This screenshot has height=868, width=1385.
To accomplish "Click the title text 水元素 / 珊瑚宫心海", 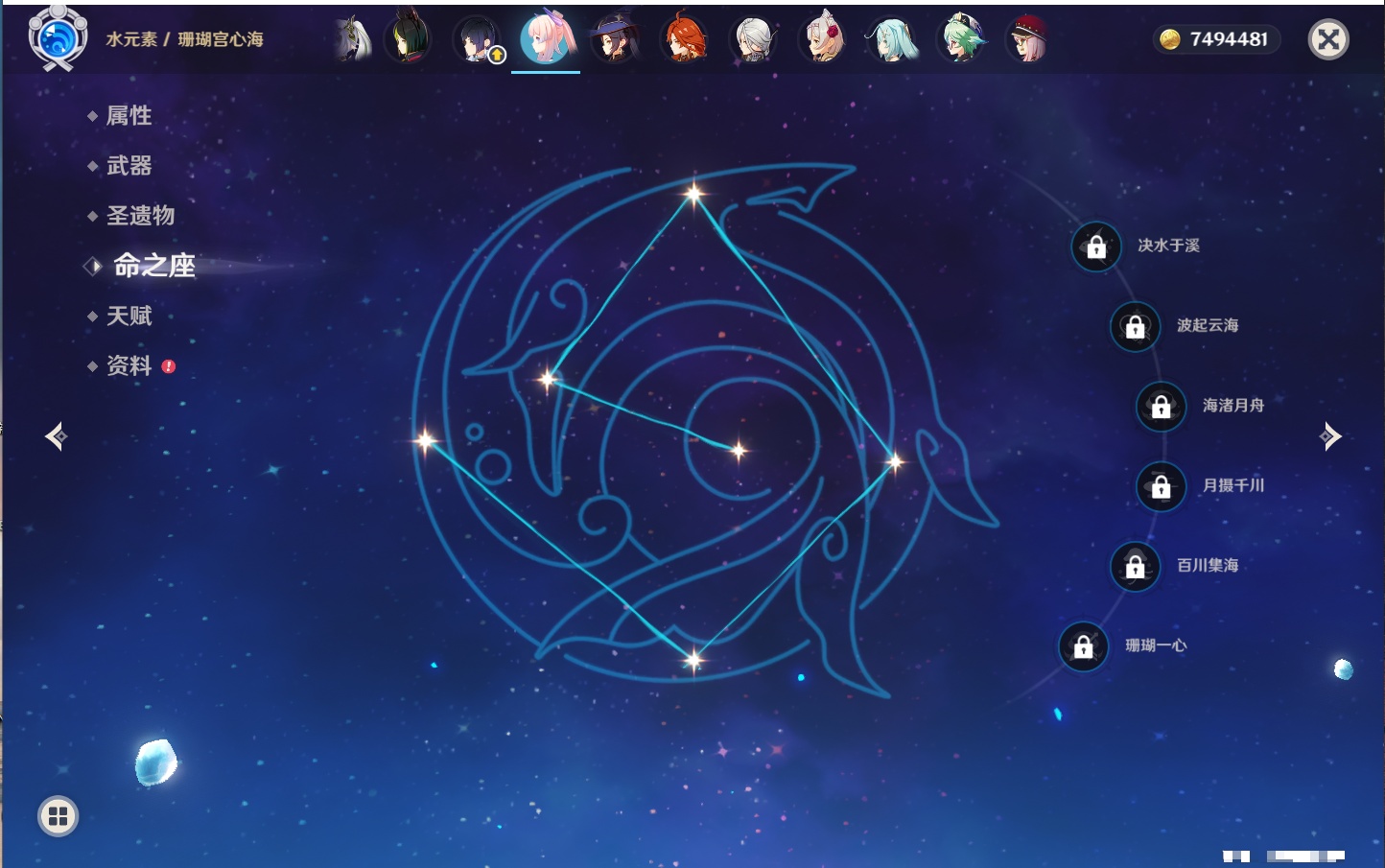I will (184, 39).
